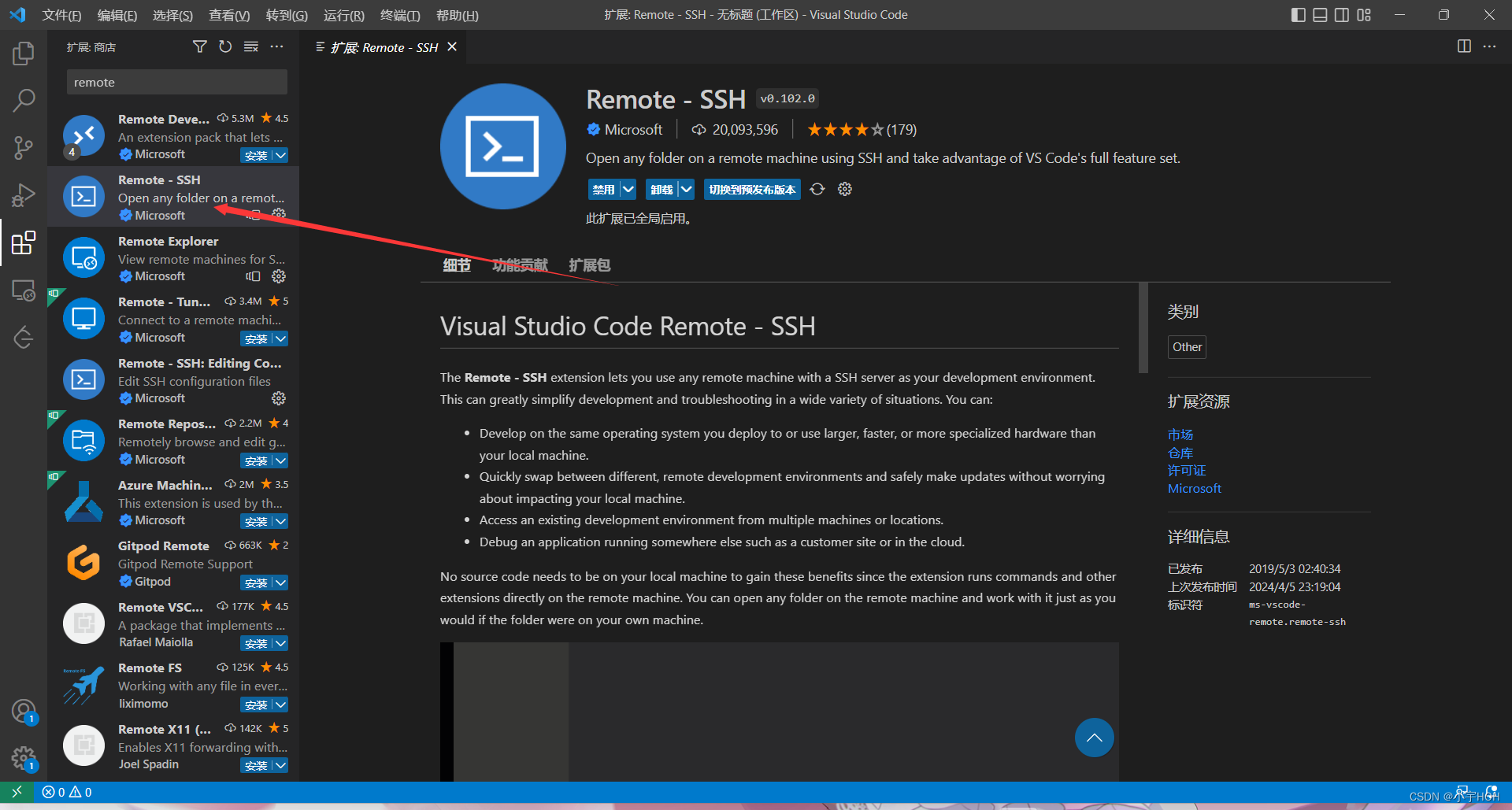Open the Run and Debug view
The height and width of the screenshot is (810, 1512).
click(24, 194)
